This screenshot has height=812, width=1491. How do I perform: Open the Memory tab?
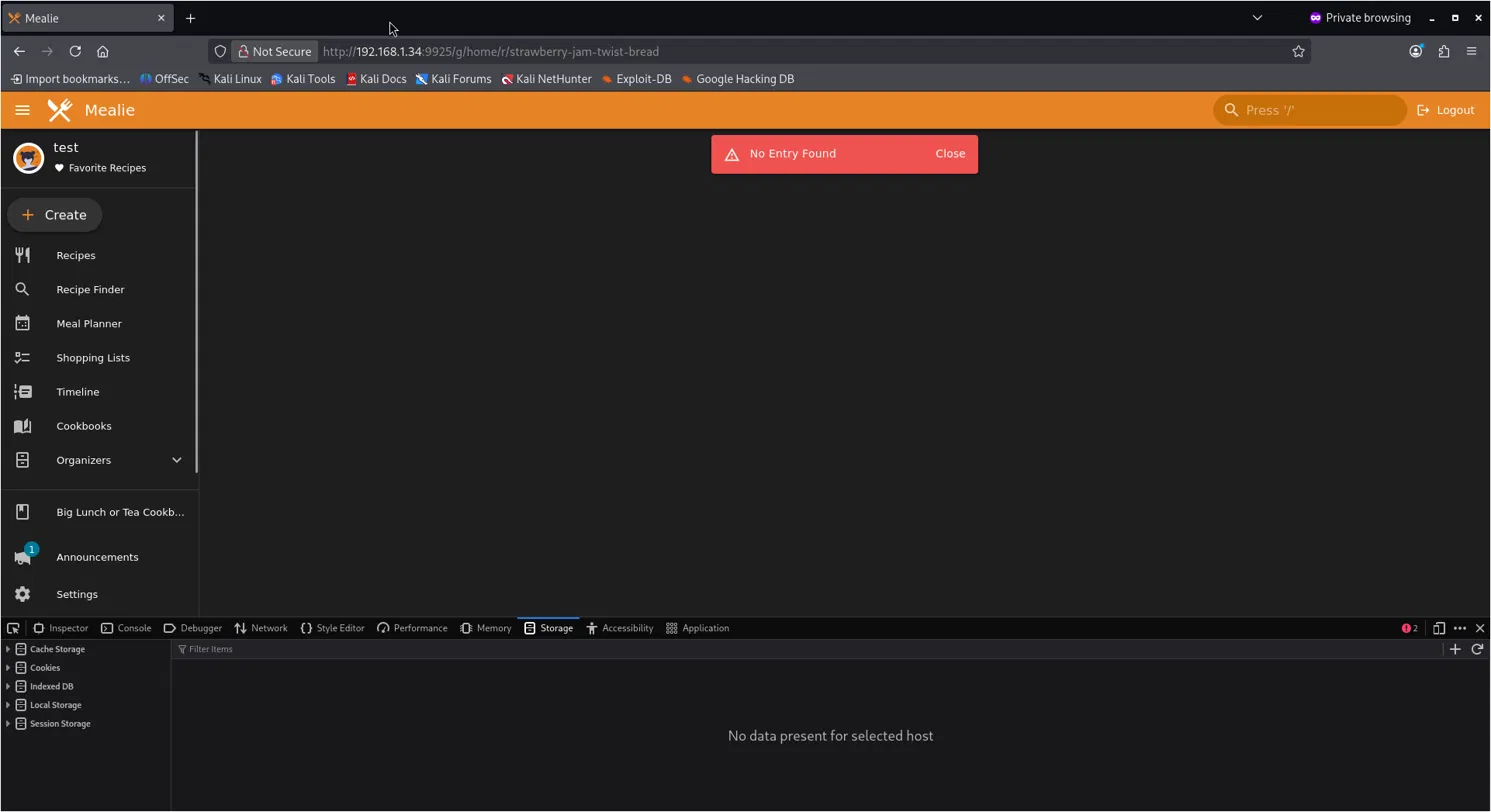point(486,628)
